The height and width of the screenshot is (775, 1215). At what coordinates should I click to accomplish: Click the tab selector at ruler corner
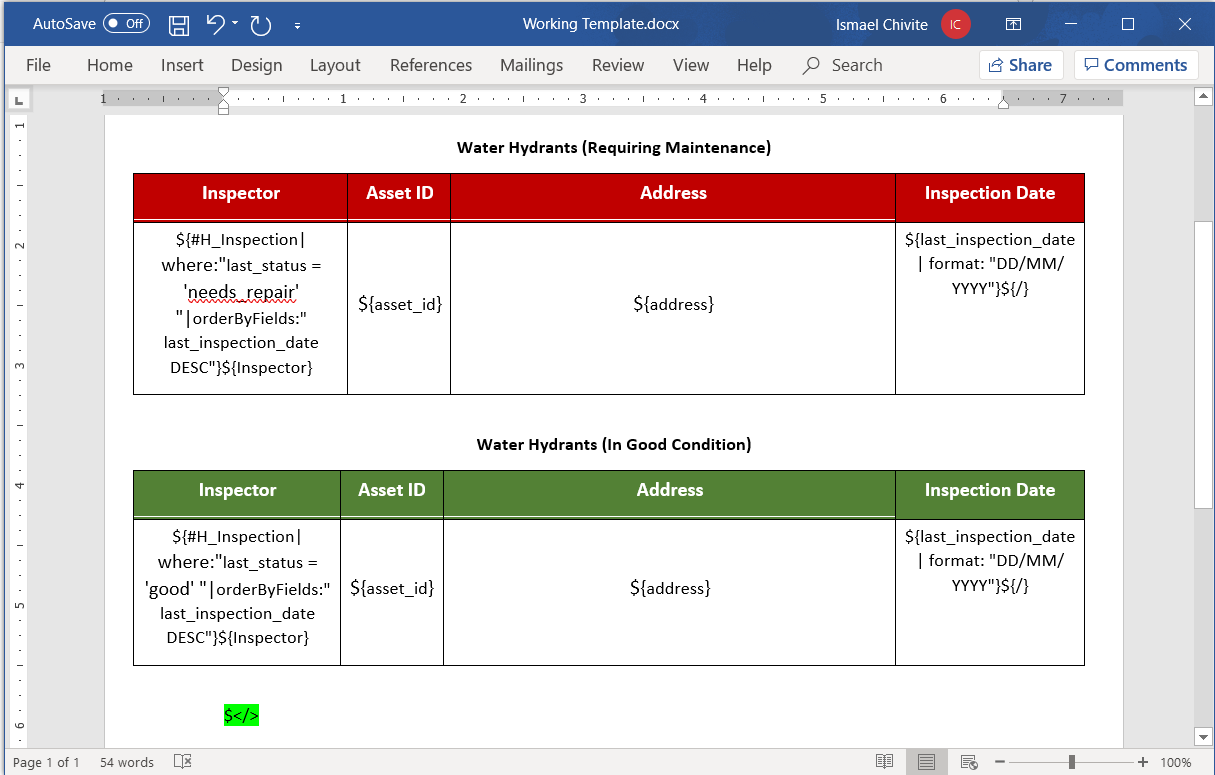(19, 99)
